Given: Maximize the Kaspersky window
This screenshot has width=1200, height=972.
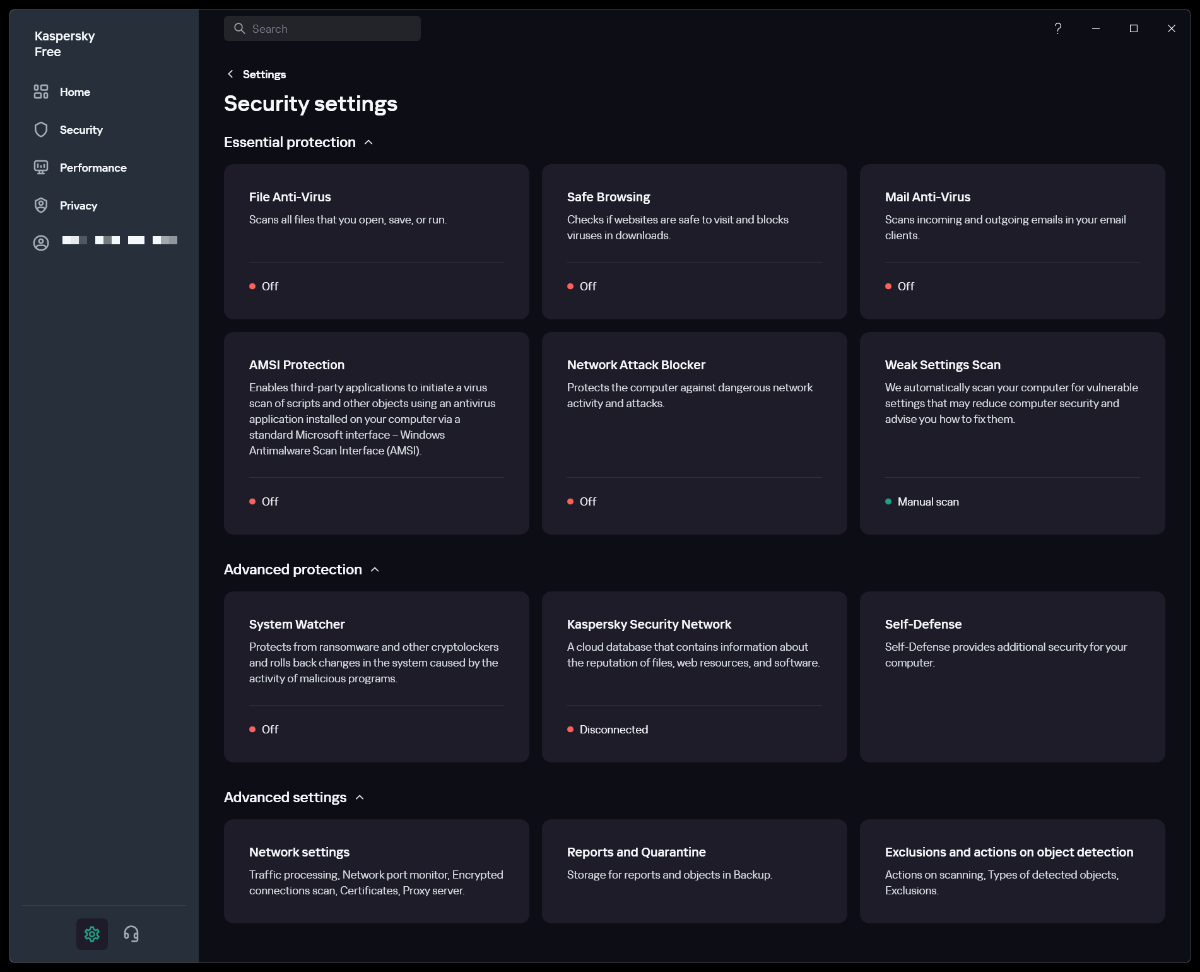Looking at the screenshot, I should 1134,29.
